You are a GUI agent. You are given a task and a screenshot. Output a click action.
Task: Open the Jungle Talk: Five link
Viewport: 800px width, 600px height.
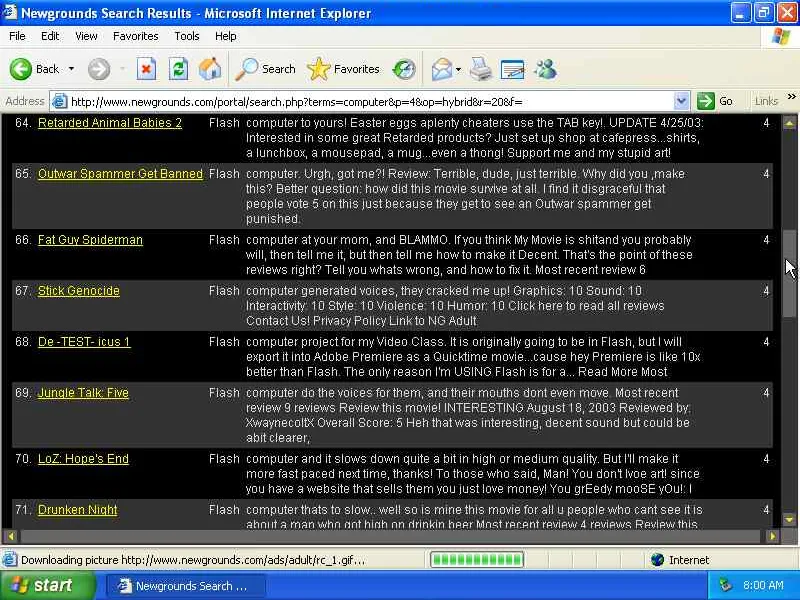83,393
